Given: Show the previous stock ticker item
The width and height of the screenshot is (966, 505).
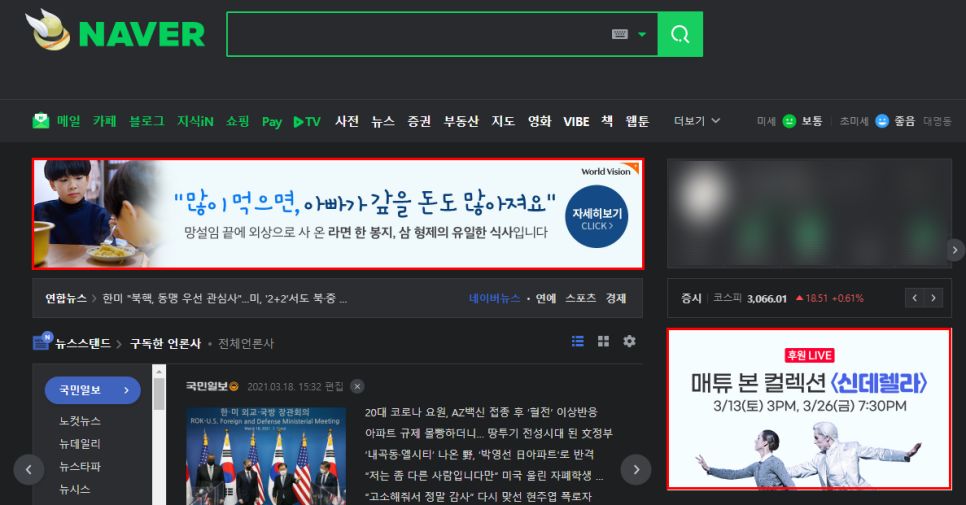Looking at the screenshot, I should 915,298.
